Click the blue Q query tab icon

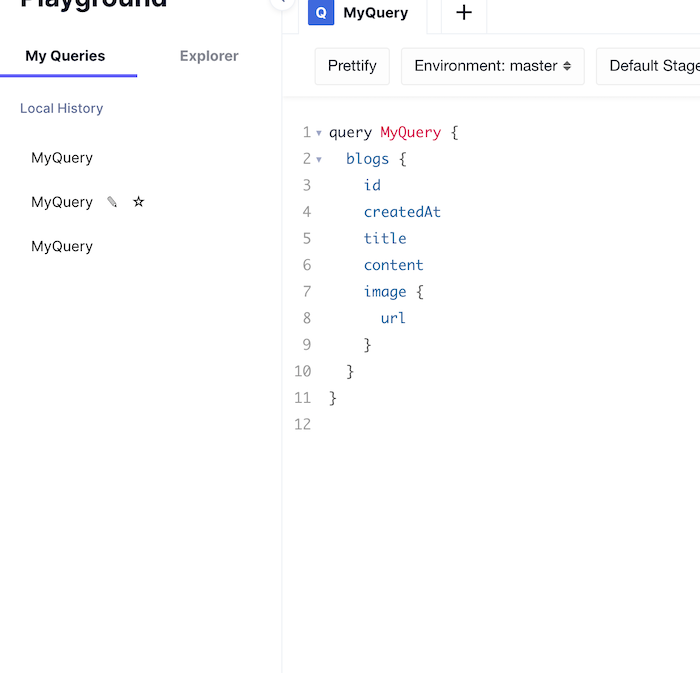(321, 12)
